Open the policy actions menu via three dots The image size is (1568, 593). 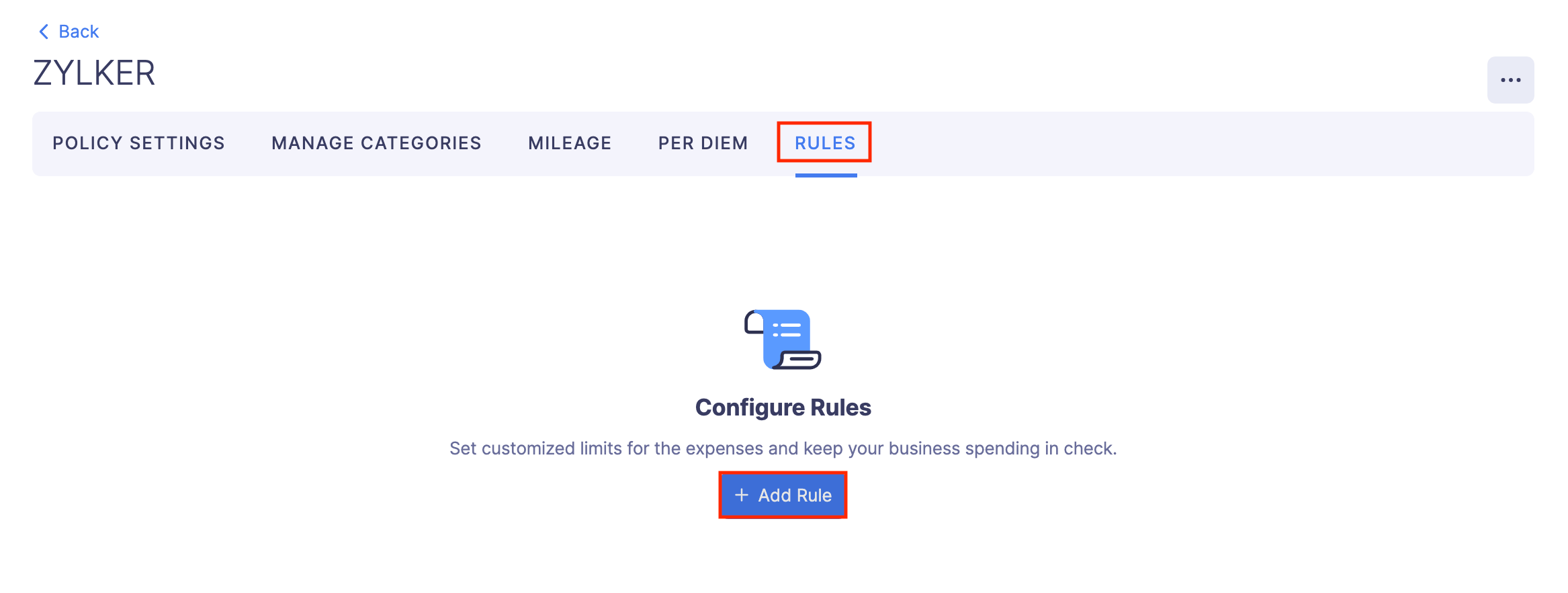[x=1510, y=79]
